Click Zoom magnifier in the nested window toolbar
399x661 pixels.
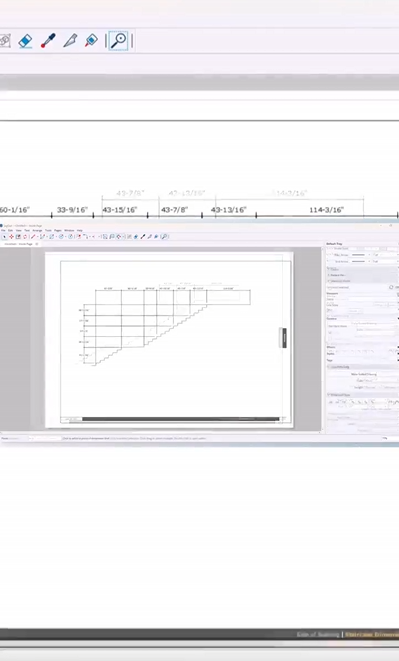click(x=164, y=236)
